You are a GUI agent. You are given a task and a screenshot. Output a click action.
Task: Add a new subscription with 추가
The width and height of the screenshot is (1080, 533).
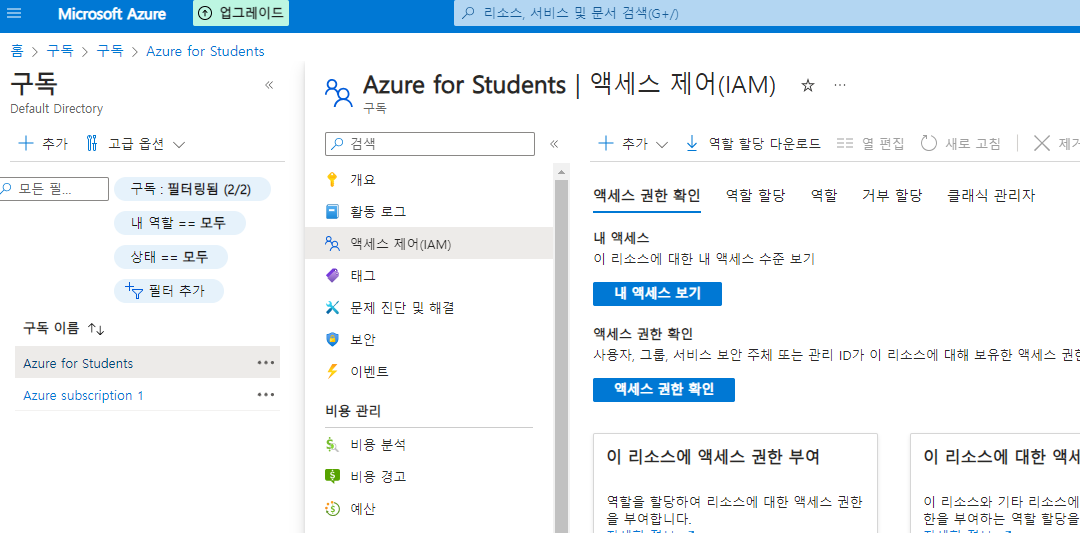click(x=43, y=144)
